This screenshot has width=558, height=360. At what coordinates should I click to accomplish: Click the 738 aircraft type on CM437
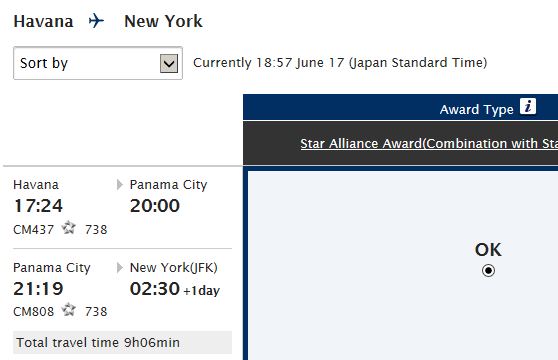[96, 229]
